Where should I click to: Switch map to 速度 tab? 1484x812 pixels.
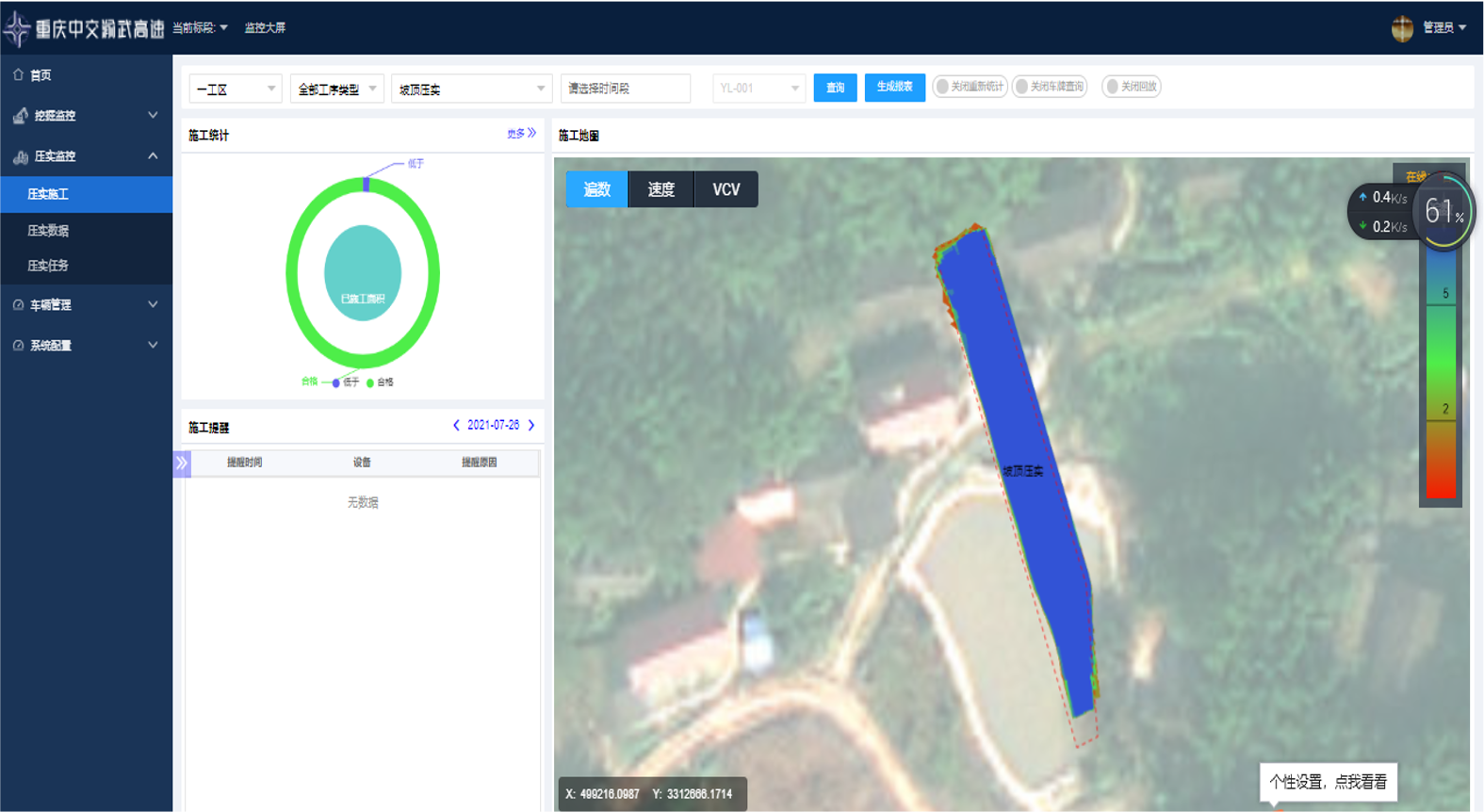pyautogui.click(x=660, y=189)
